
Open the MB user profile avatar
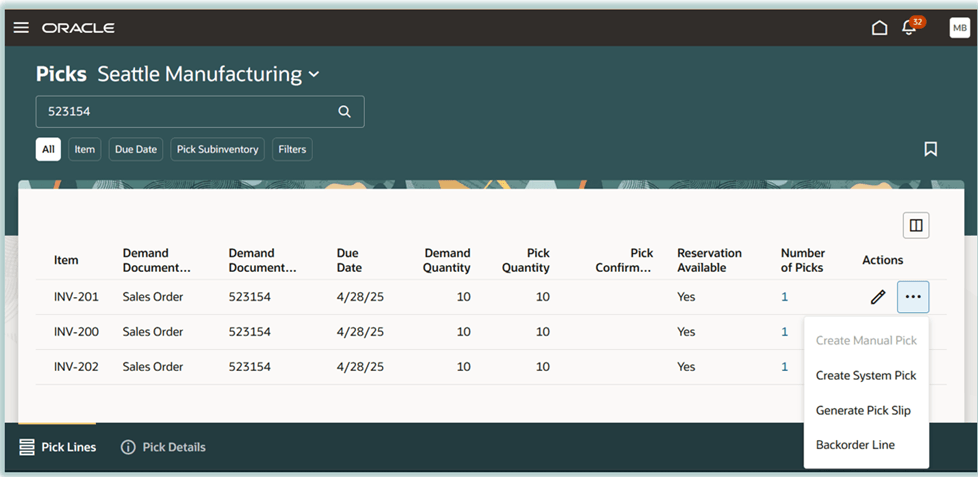click(x=959, y=27)
